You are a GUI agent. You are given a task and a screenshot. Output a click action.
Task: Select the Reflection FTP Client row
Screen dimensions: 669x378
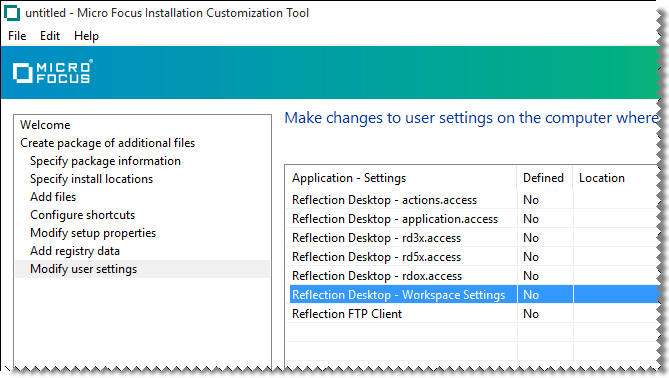coord(472,314)
